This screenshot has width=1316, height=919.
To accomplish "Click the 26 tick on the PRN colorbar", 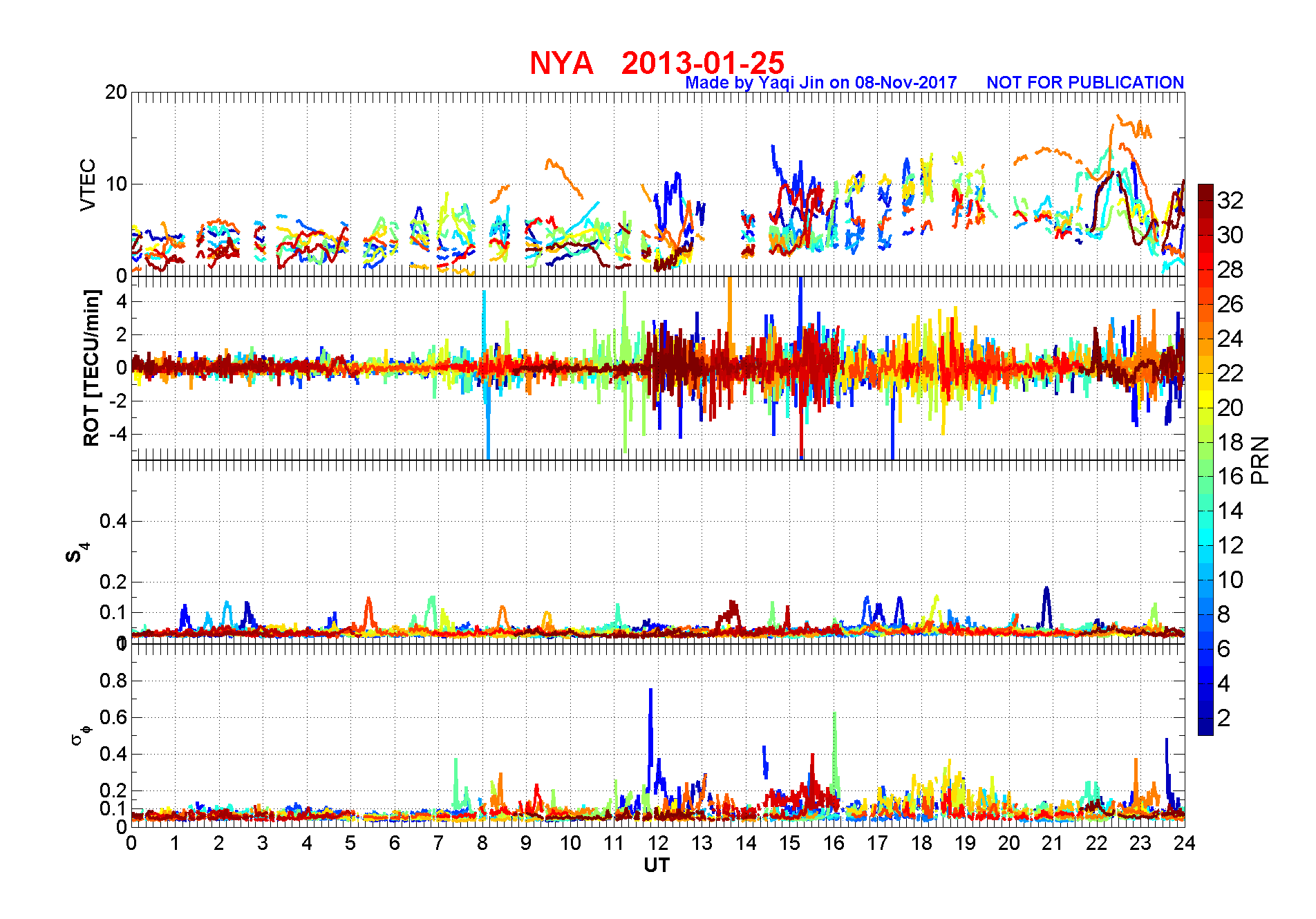I will point(1230,304).
